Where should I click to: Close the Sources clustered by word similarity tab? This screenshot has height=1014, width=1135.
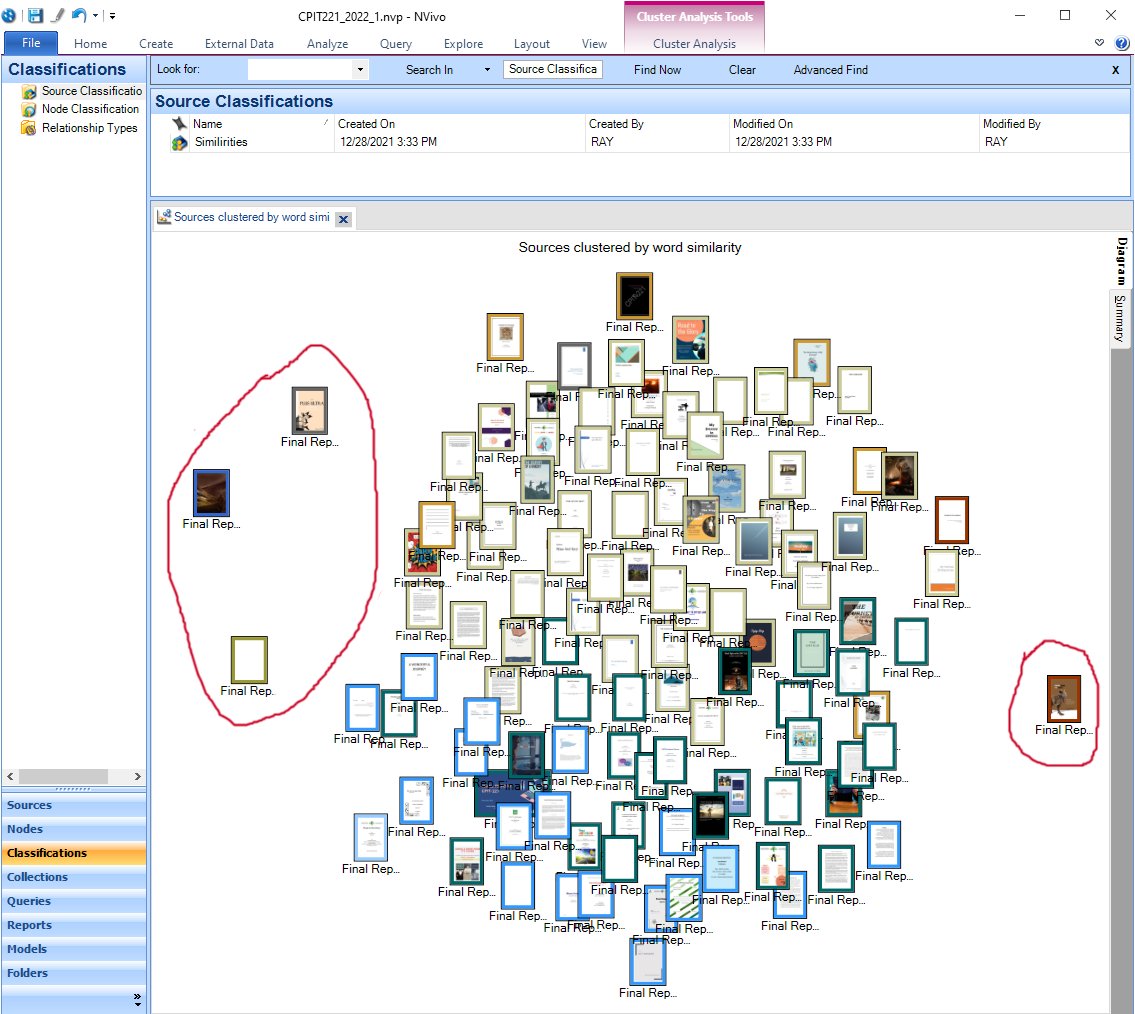[x=344, y=219]
